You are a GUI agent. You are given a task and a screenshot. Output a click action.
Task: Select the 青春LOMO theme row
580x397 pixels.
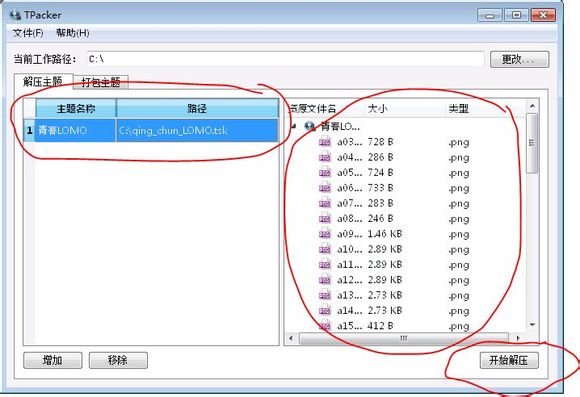pos(151,130)
